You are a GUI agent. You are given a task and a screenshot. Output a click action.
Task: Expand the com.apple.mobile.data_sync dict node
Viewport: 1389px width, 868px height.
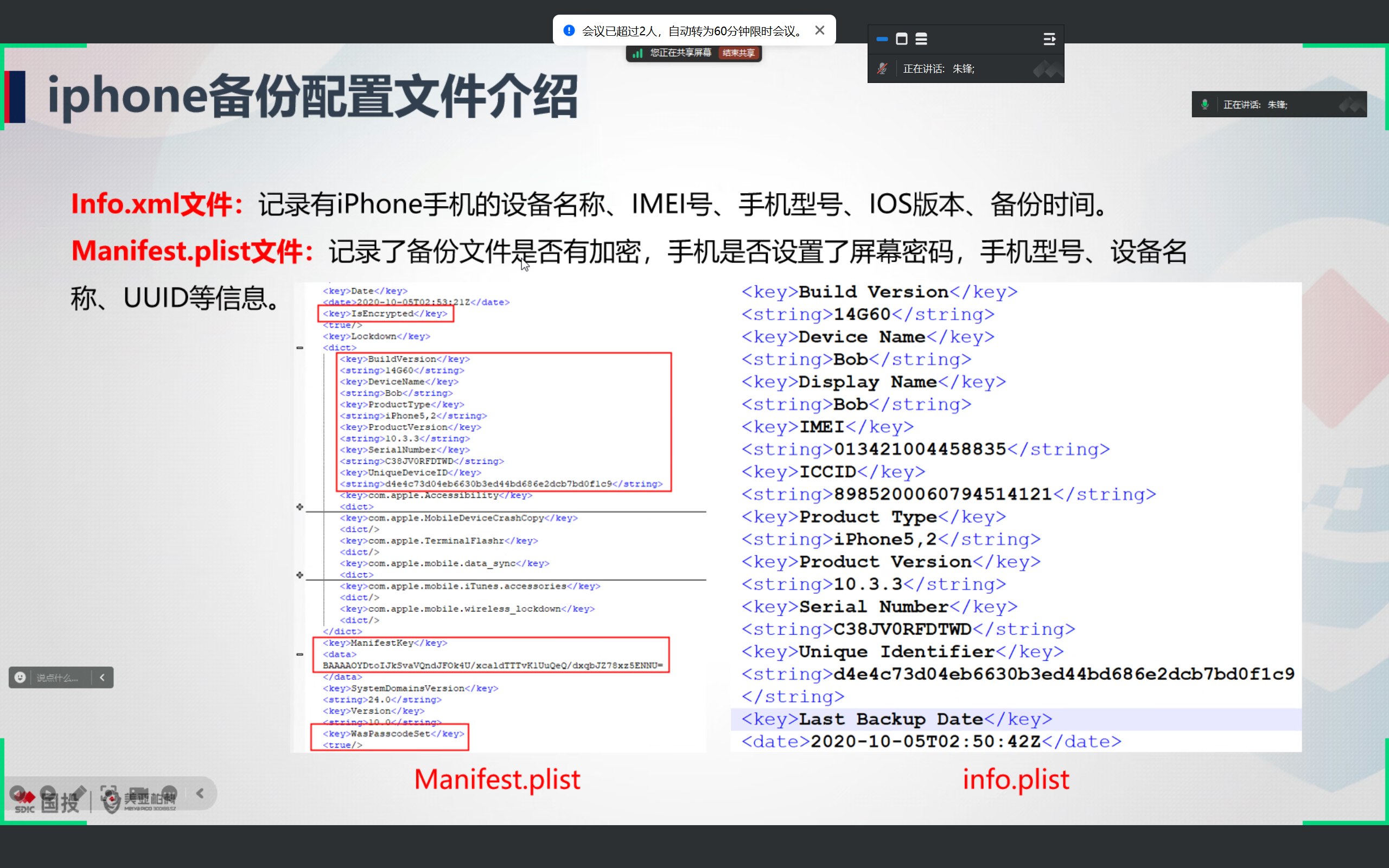coord(300,575)
